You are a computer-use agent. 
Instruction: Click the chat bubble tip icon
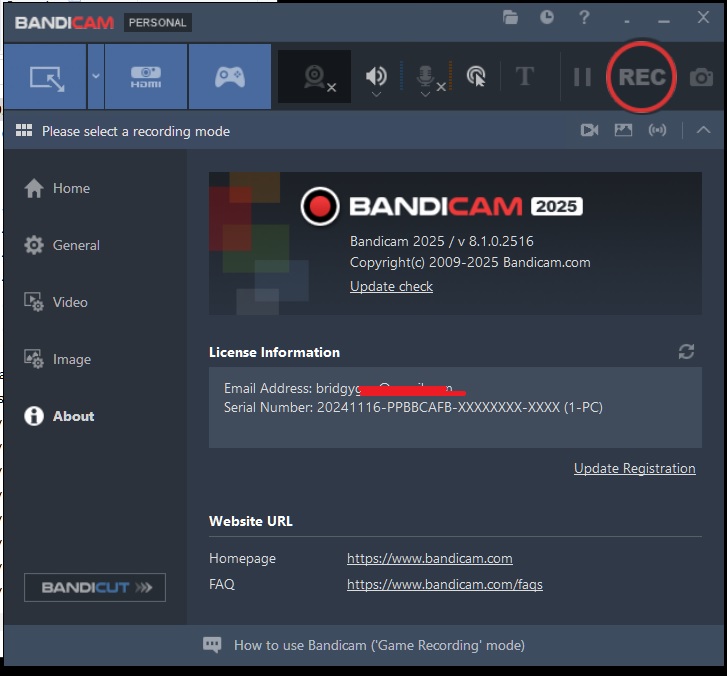[212, 644]
